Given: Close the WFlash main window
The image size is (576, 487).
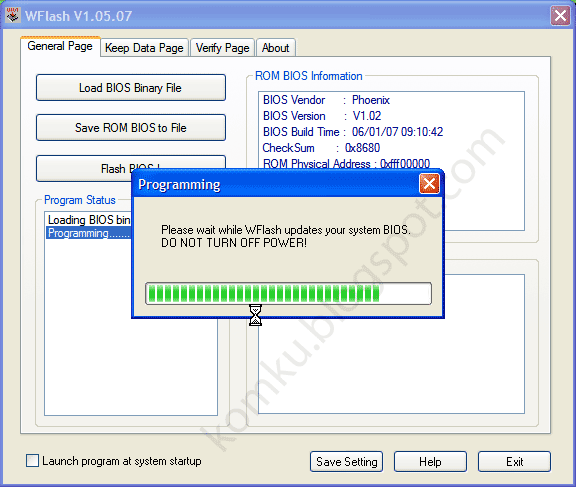Looking at the screenshot, I should 560,16.
